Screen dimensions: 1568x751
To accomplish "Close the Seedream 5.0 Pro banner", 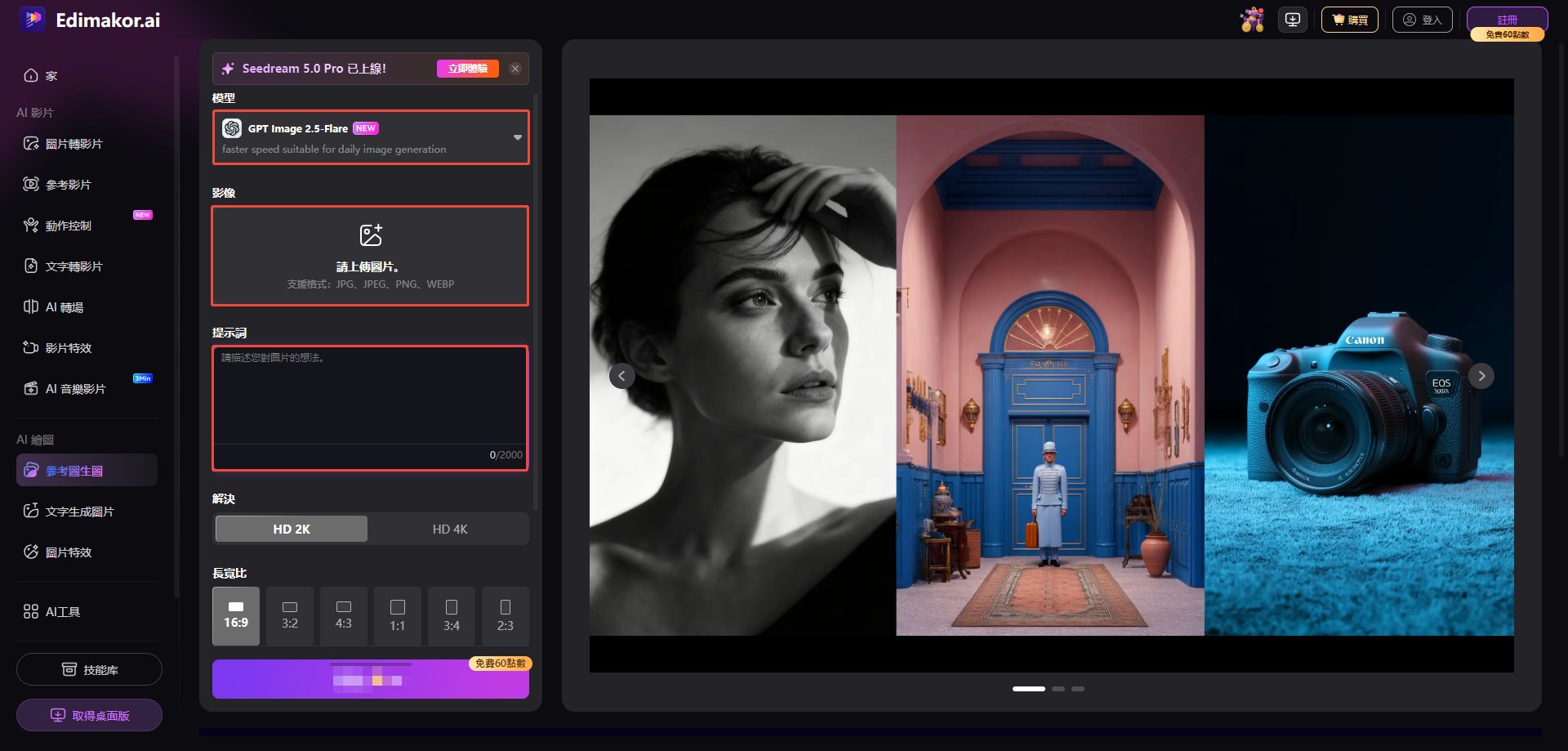I will click(515, 69).
